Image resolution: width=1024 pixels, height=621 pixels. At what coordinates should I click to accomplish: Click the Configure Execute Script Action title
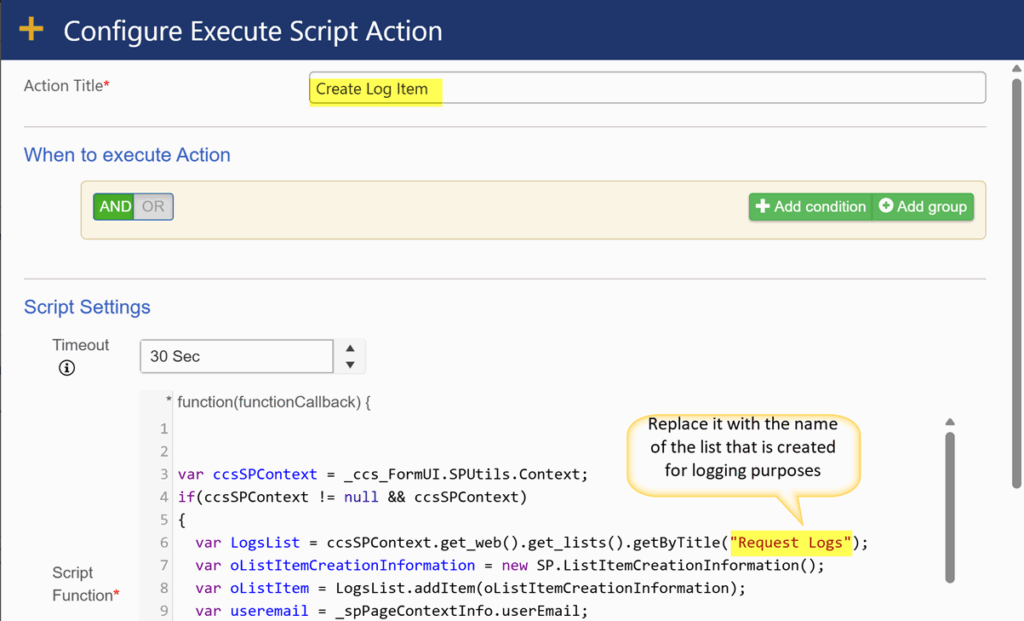tap(253, 31)
